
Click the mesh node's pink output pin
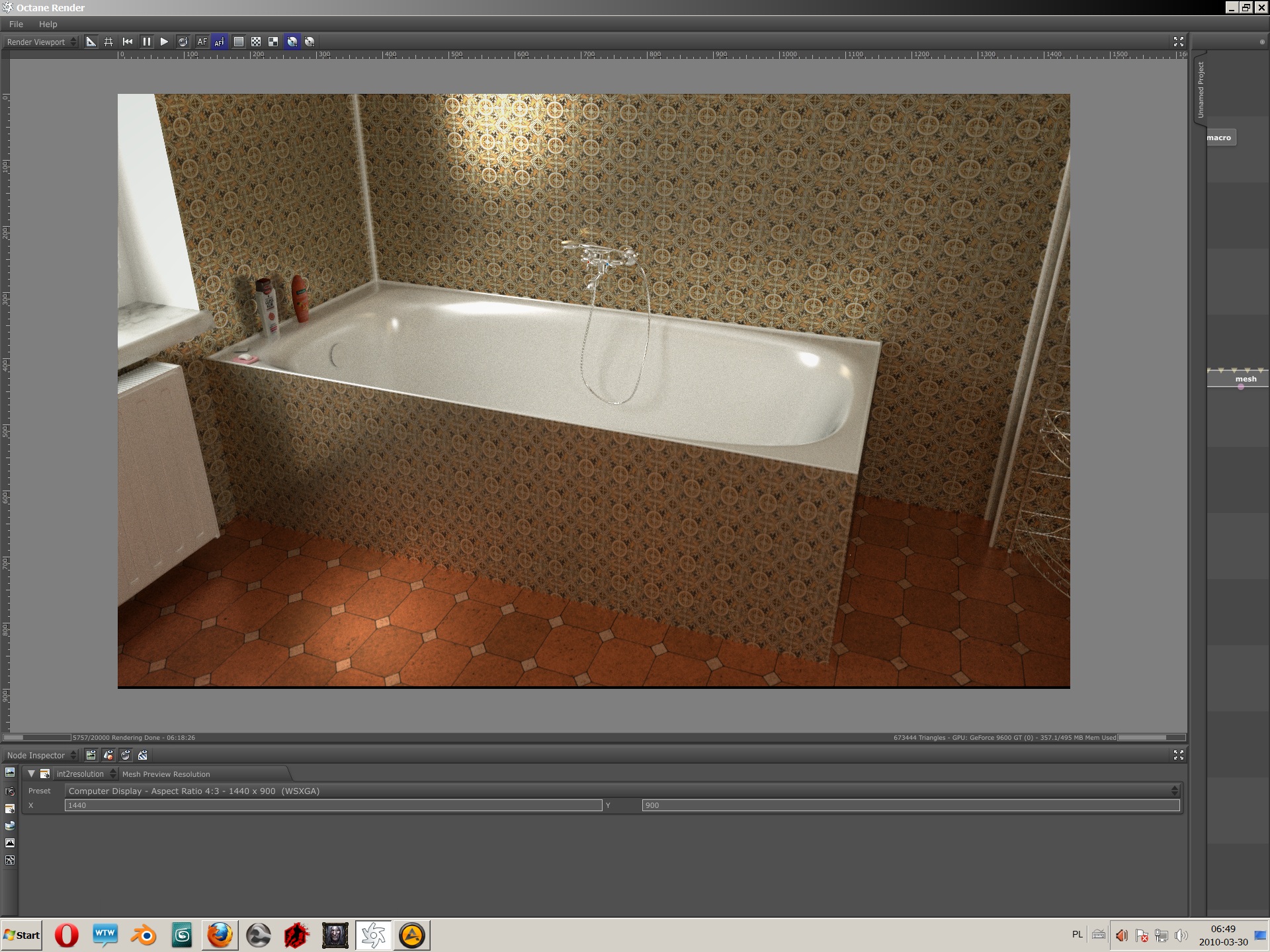tap(1241, 387)
